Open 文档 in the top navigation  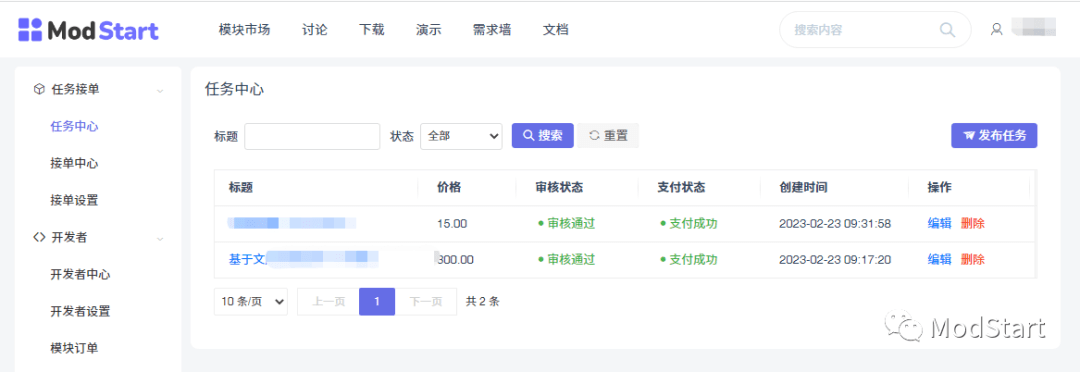[x=556, y=30]
